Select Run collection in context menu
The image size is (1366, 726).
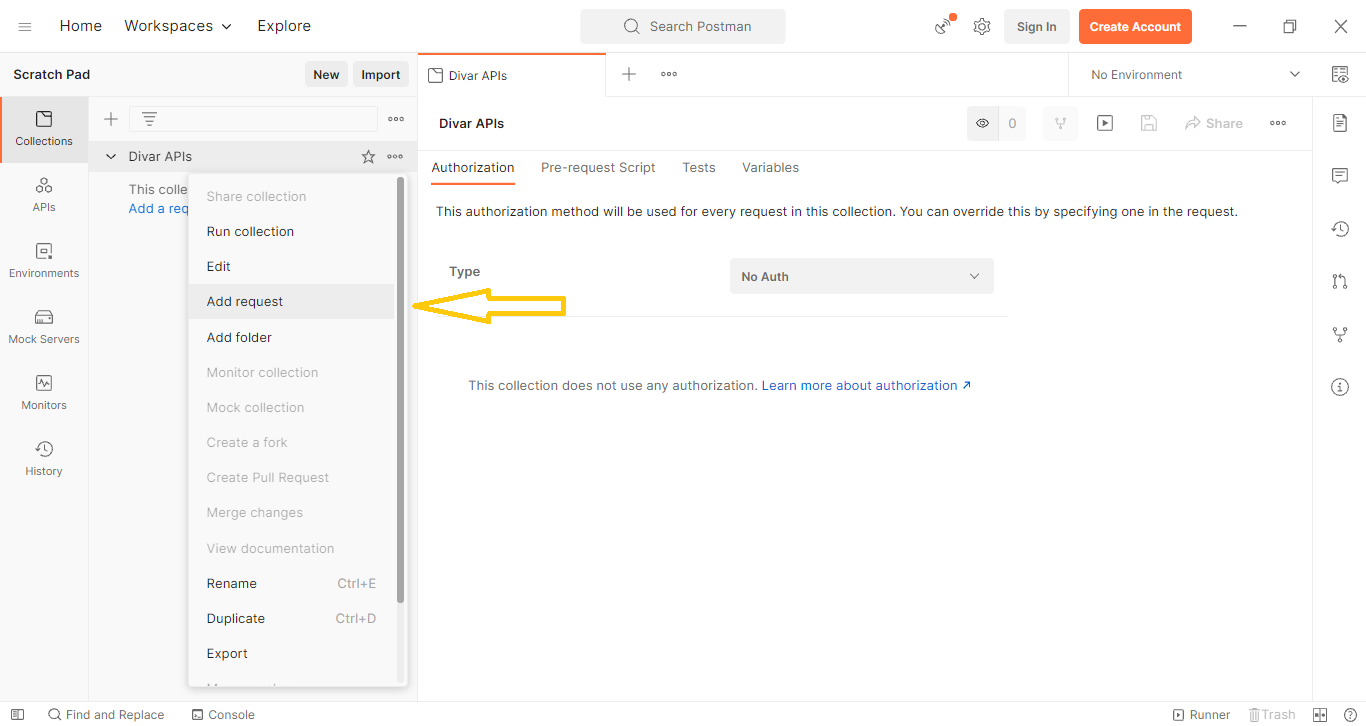tap(292, 231)
